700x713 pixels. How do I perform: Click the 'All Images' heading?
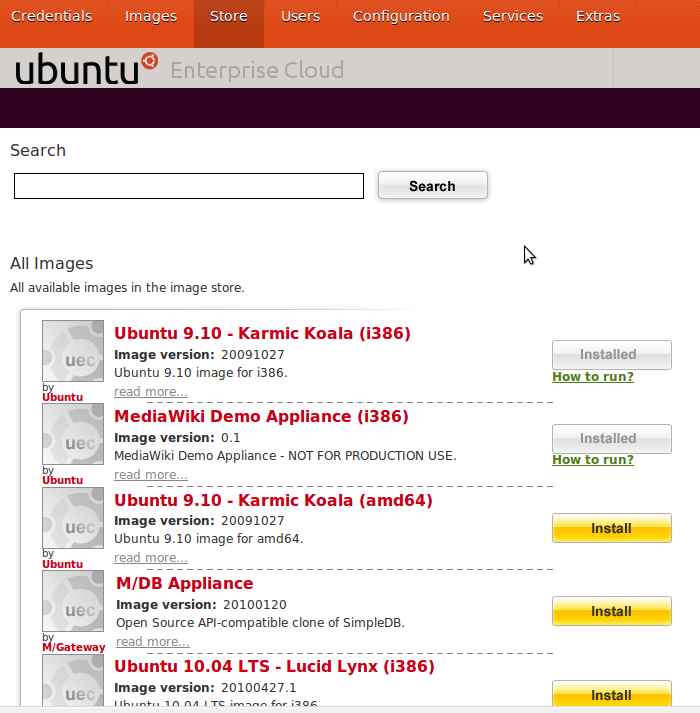click(51, 263)
